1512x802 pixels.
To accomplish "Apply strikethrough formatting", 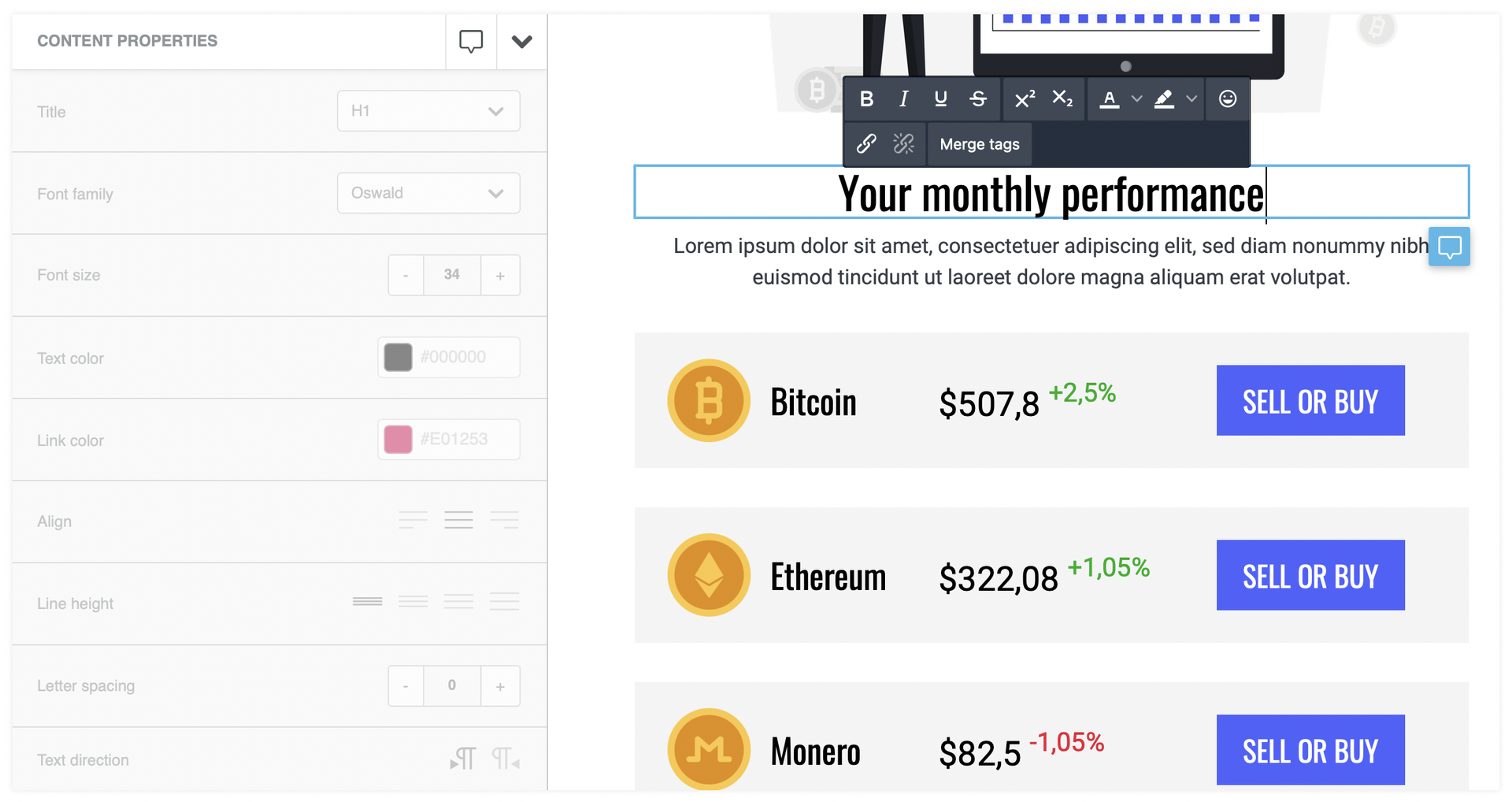I will [x=978, y=99].
